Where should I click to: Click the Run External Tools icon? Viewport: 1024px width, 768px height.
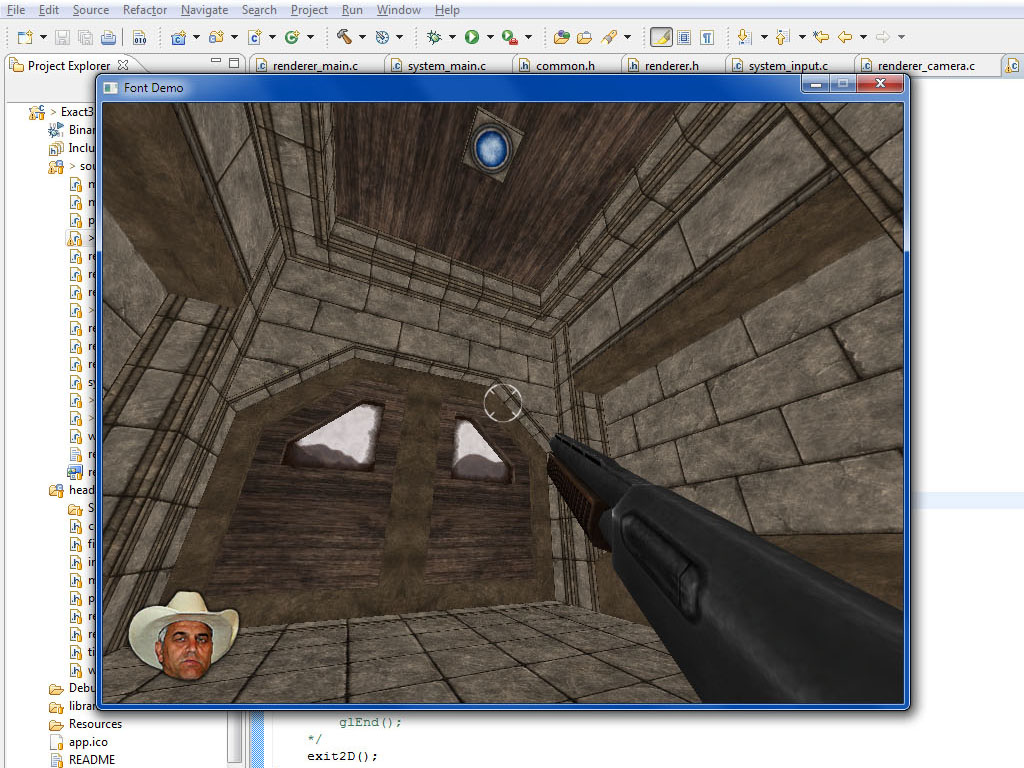tap(509, 37)
